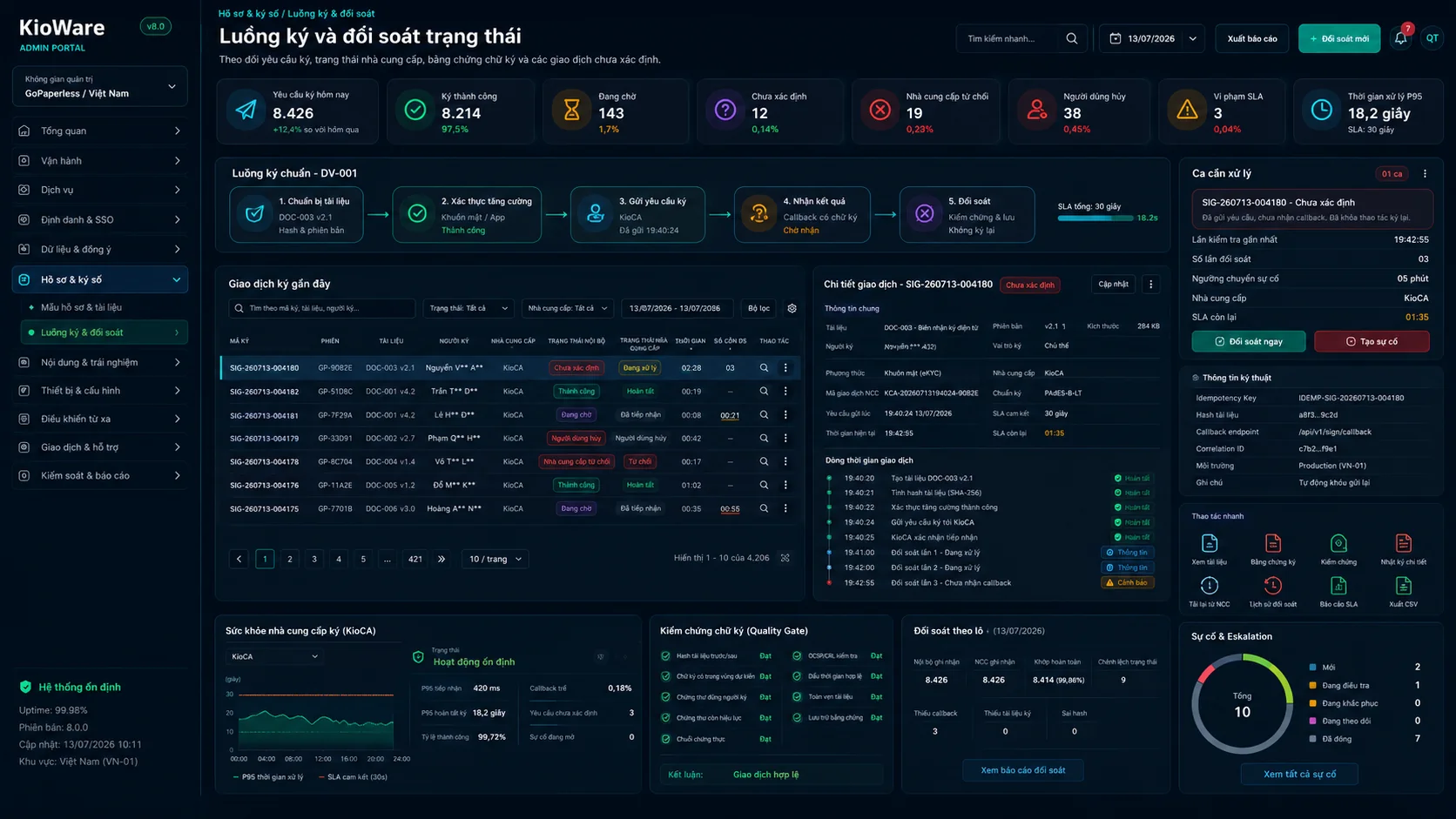Change the 10 / trang page size

click(x=495, y=559)
